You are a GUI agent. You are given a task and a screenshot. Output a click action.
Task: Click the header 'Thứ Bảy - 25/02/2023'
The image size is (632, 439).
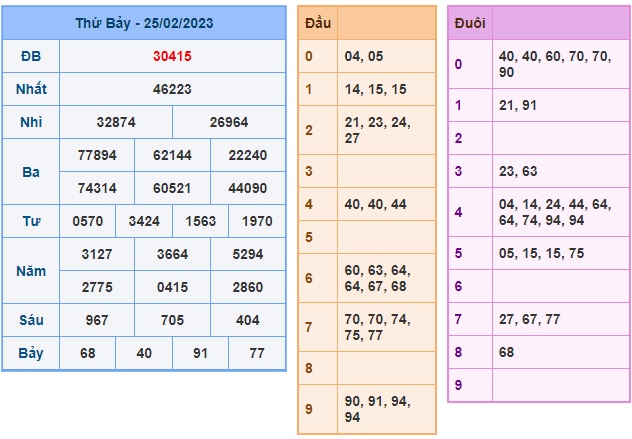tap(144, 23)
